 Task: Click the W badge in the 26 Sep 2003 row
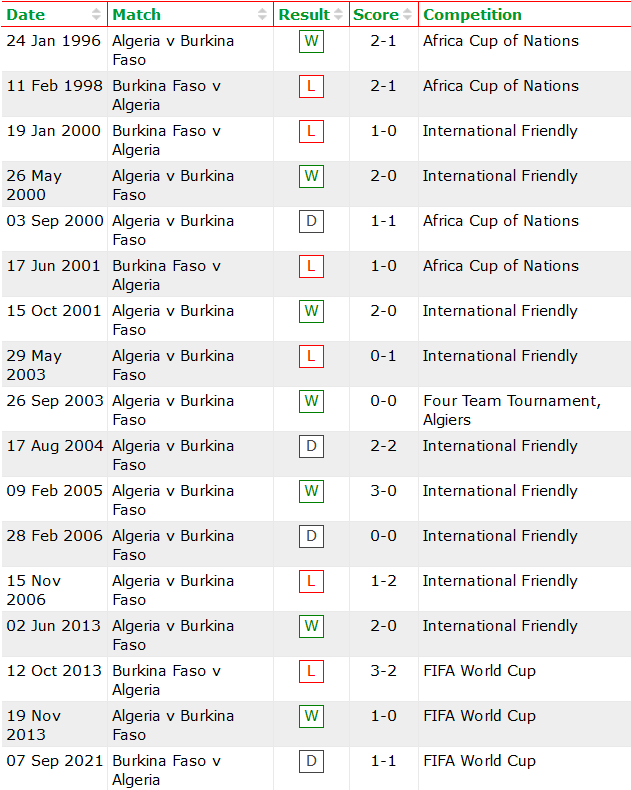(311, 402)
